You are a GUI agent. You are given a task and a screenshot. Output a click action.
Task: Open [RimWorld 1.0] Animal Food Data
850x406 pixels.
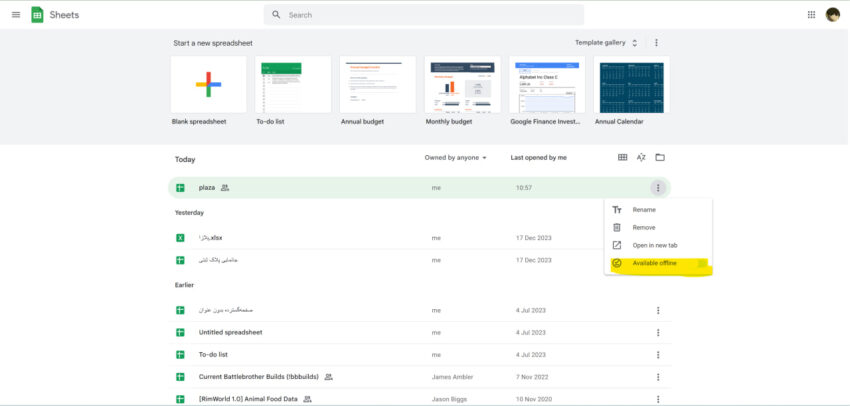coord(420,399)
